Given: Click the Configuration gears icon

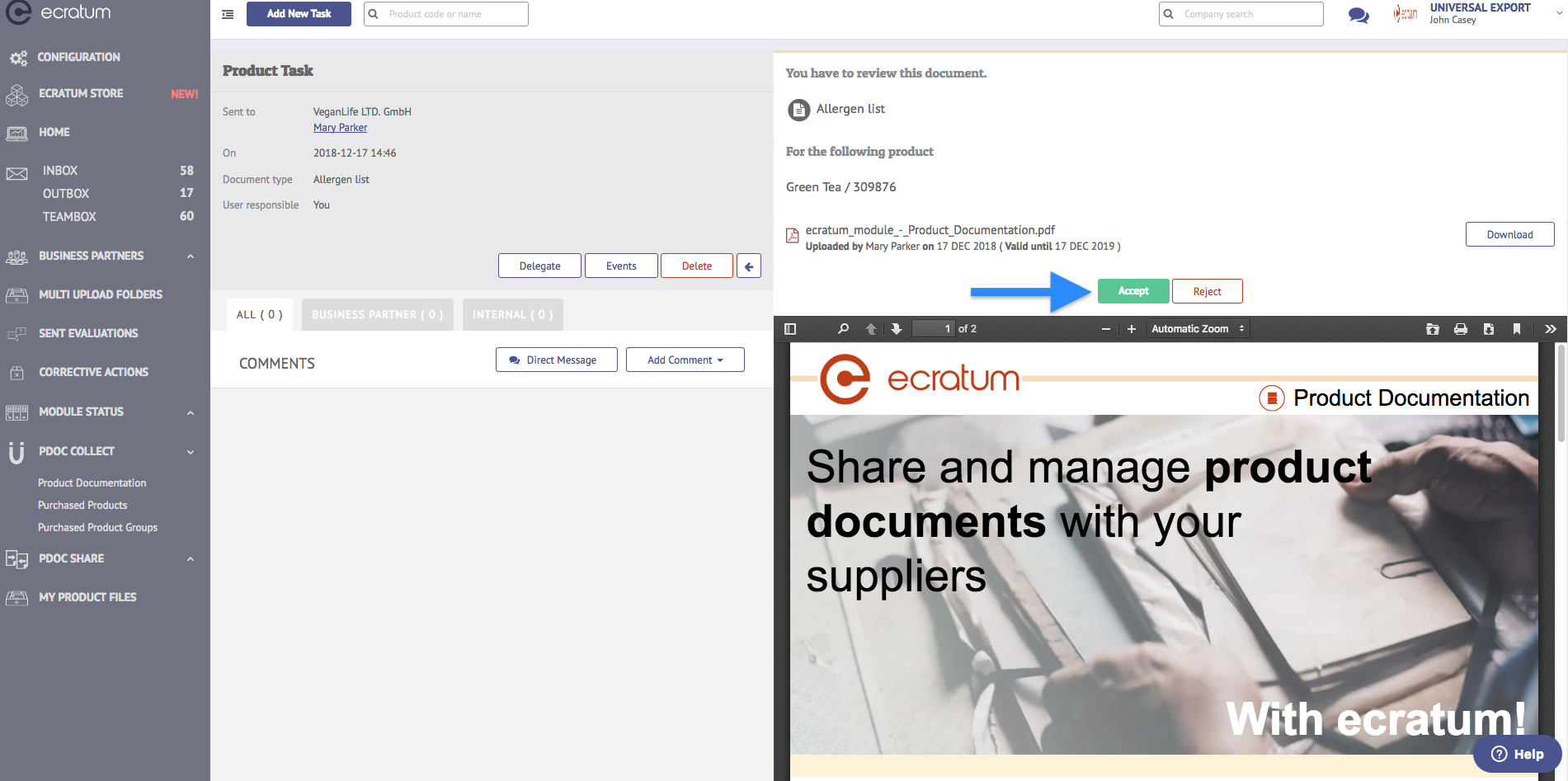Looking at the screenshot, I should (x=18, y=58).
